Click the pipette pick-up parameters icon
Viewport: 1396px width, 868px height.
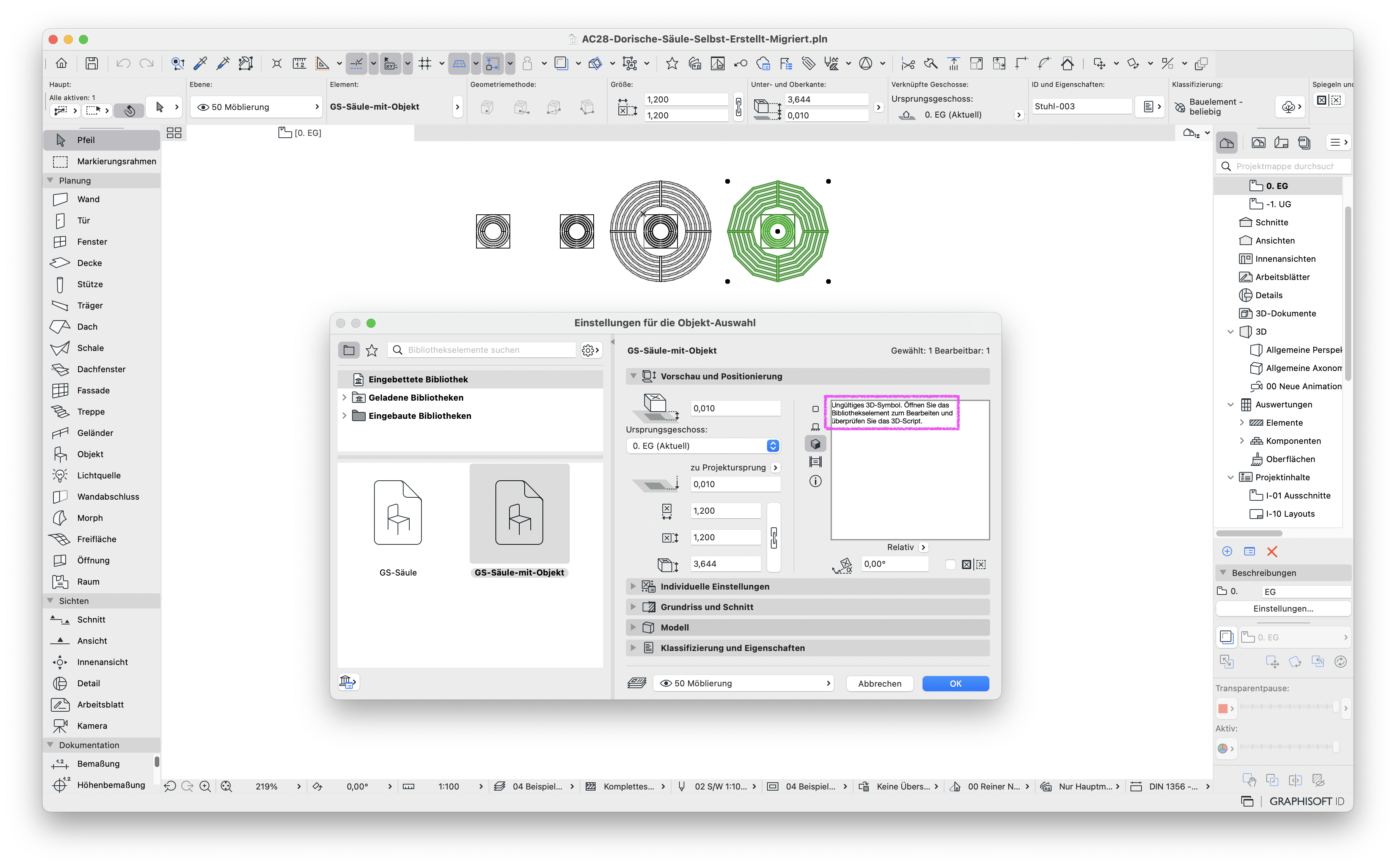pyautogui.click(x=200, y=63)
